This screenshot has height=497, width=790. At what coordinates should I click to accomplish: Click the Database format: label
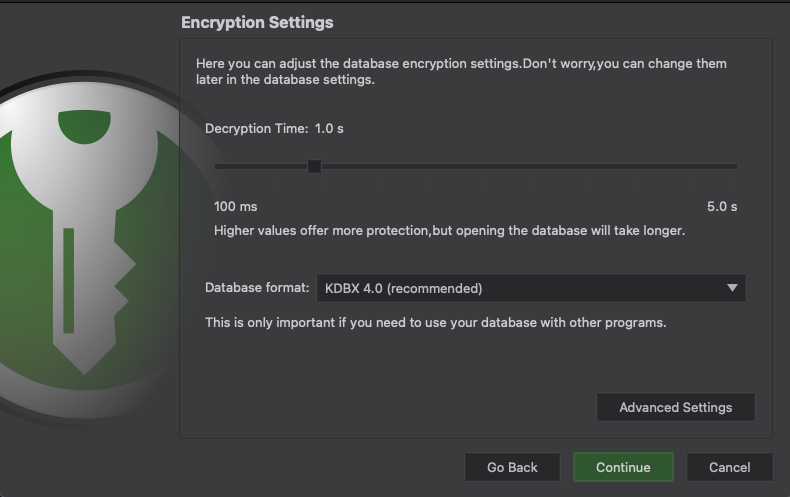coord(257,288)
